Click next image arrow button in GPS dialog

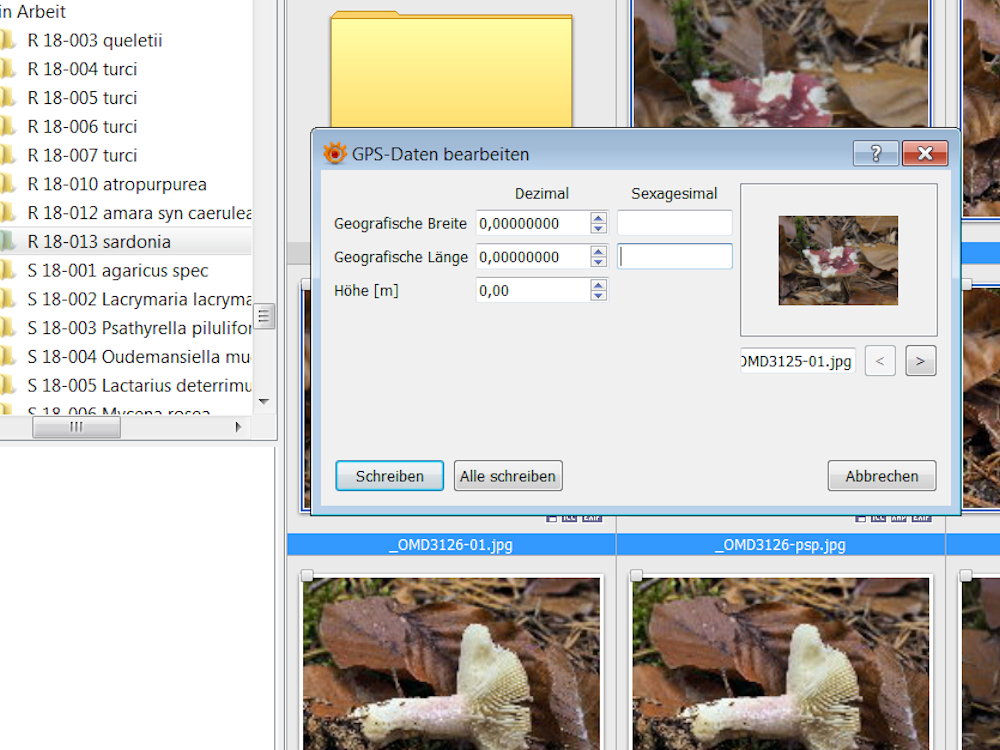point(920,360)
